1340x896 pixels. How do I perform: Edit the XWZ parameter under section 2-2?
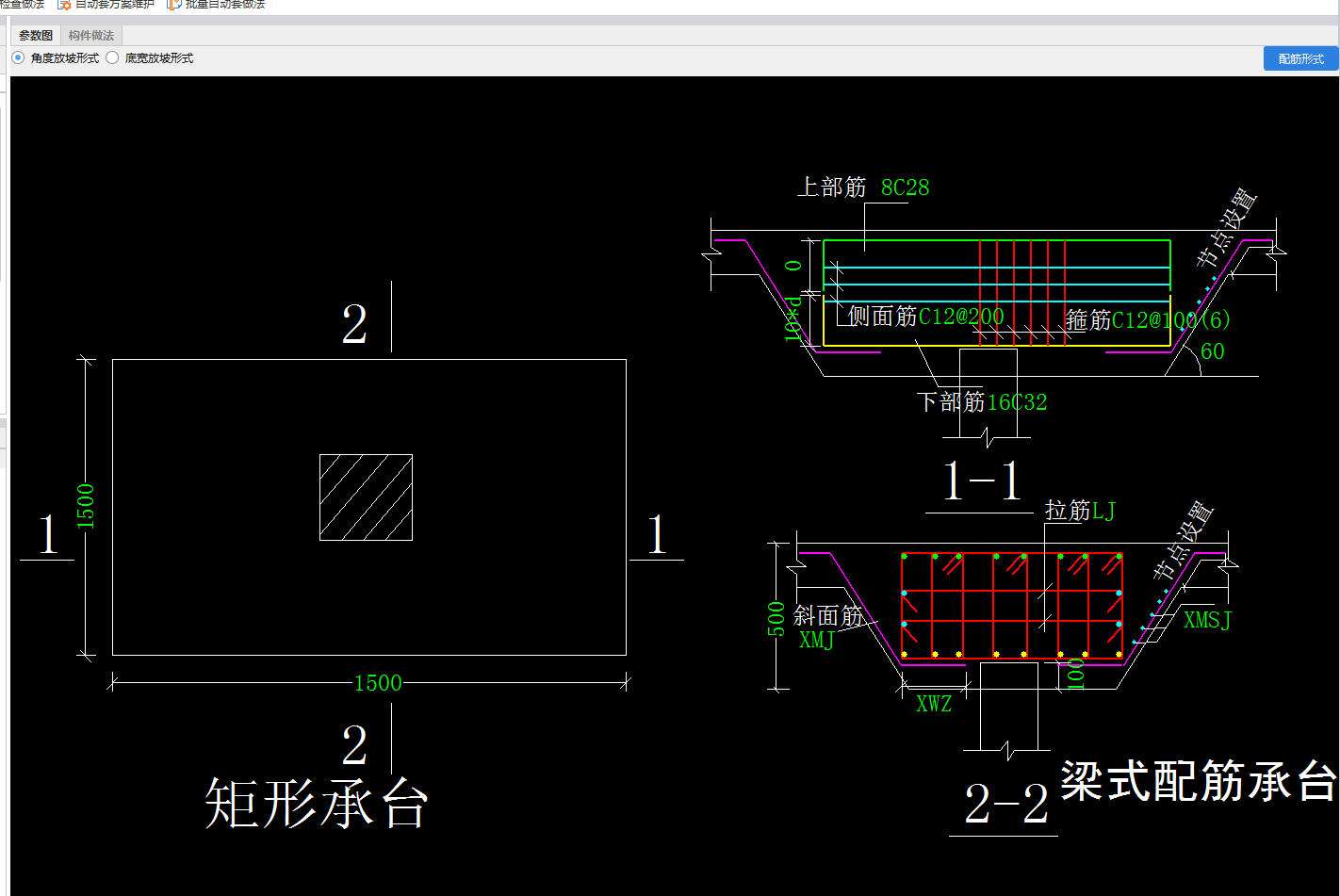coord(934,704)
